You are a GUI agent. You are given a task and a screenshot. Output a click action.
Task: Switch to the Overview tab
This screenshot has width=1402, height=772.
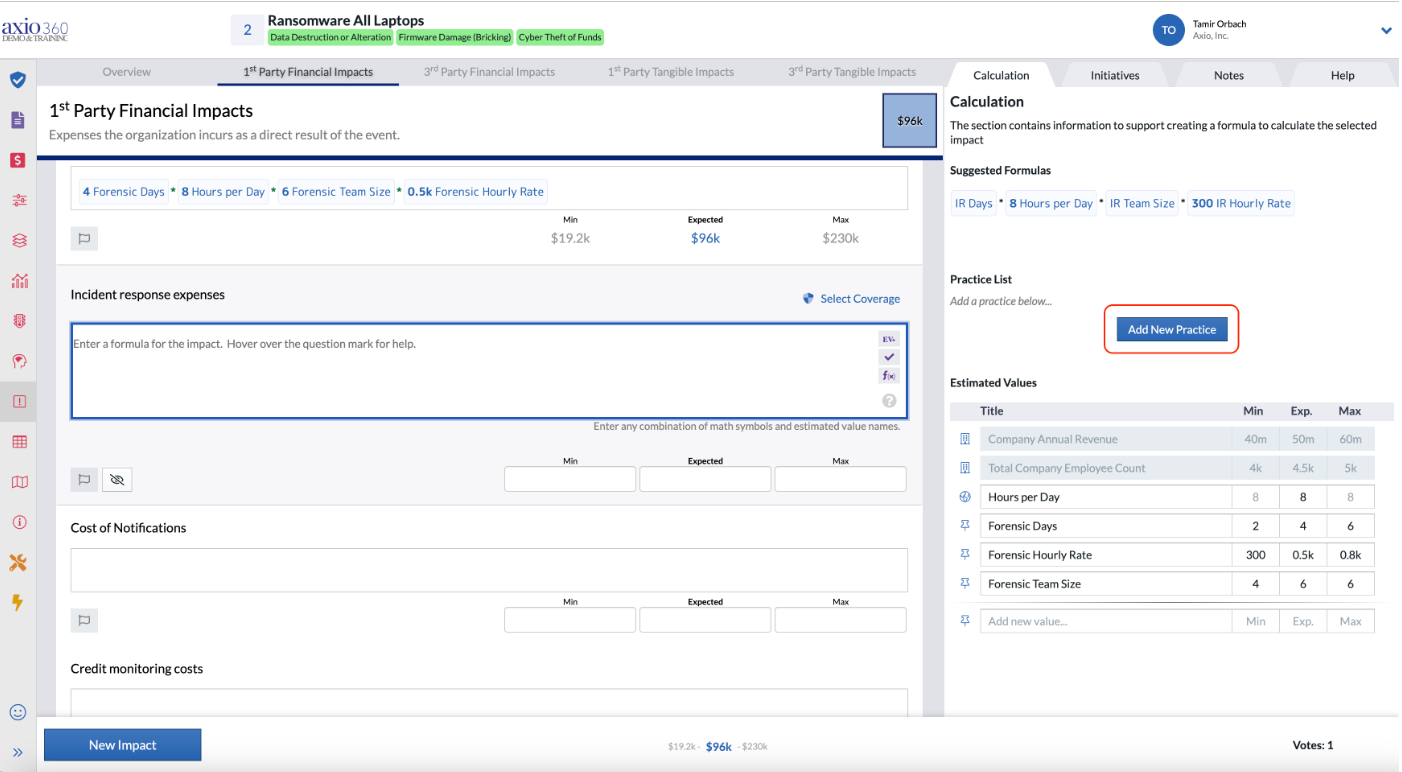click(127, 72)
